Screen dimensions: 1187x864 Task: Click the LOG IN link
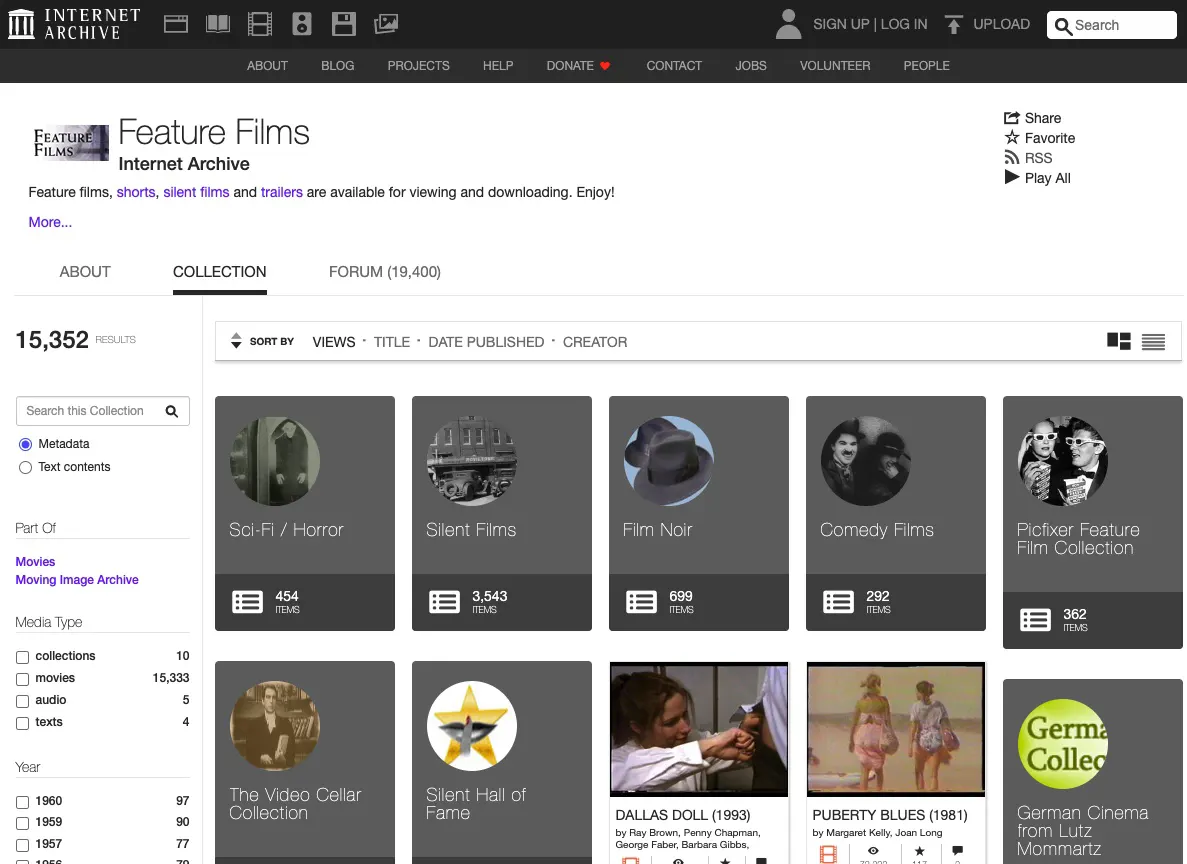point(904,24)
